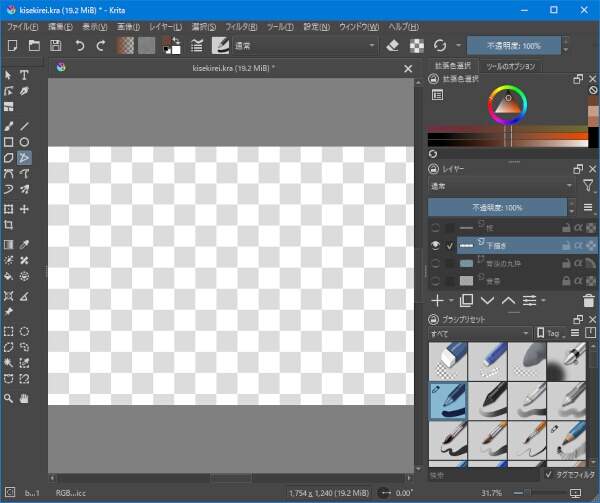The image size is (600, 503).
Task: Toggle visibility eye of 下描き layer
Action: [x=435, y=245]
